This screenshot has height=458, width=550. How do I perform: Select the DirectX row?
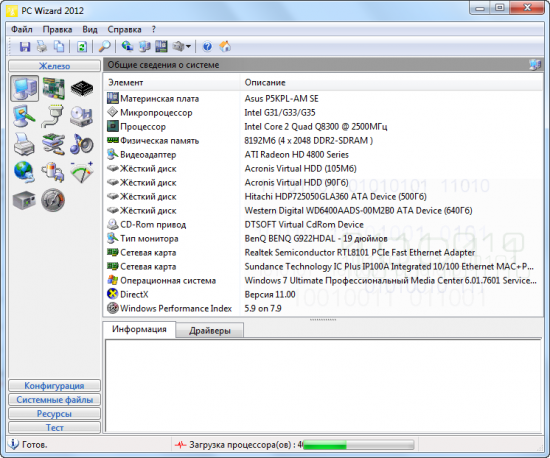coord(323,295)
